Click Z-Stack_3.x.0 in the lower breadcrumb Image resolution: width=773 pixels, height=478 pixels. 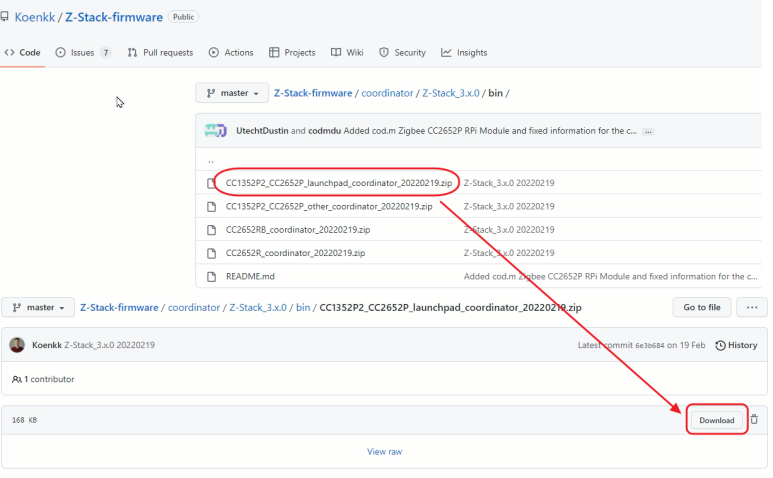[x=258, y=307]
